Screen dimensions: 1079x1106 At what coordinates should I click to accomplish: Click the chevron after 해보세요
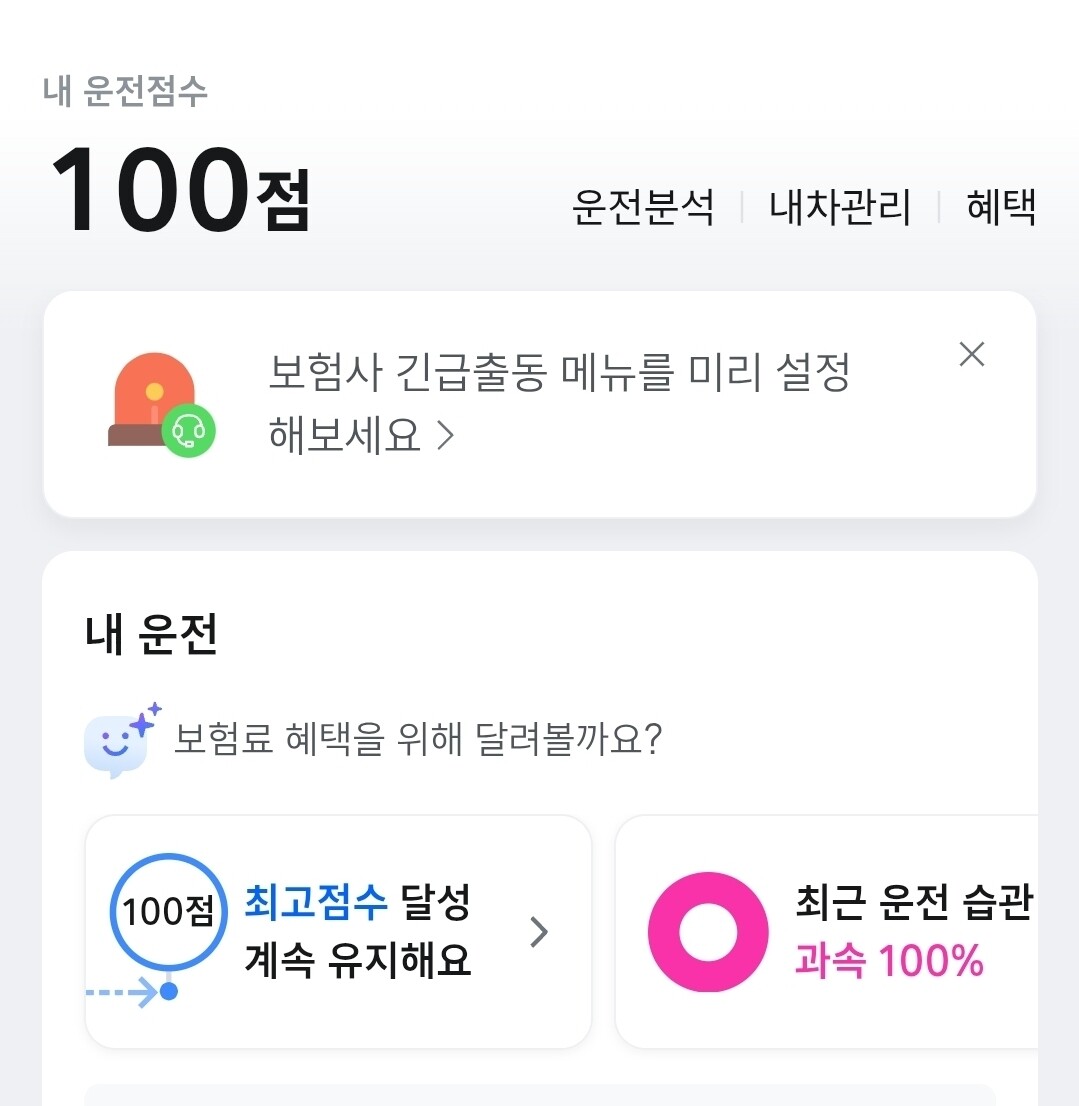coord(446,436)
